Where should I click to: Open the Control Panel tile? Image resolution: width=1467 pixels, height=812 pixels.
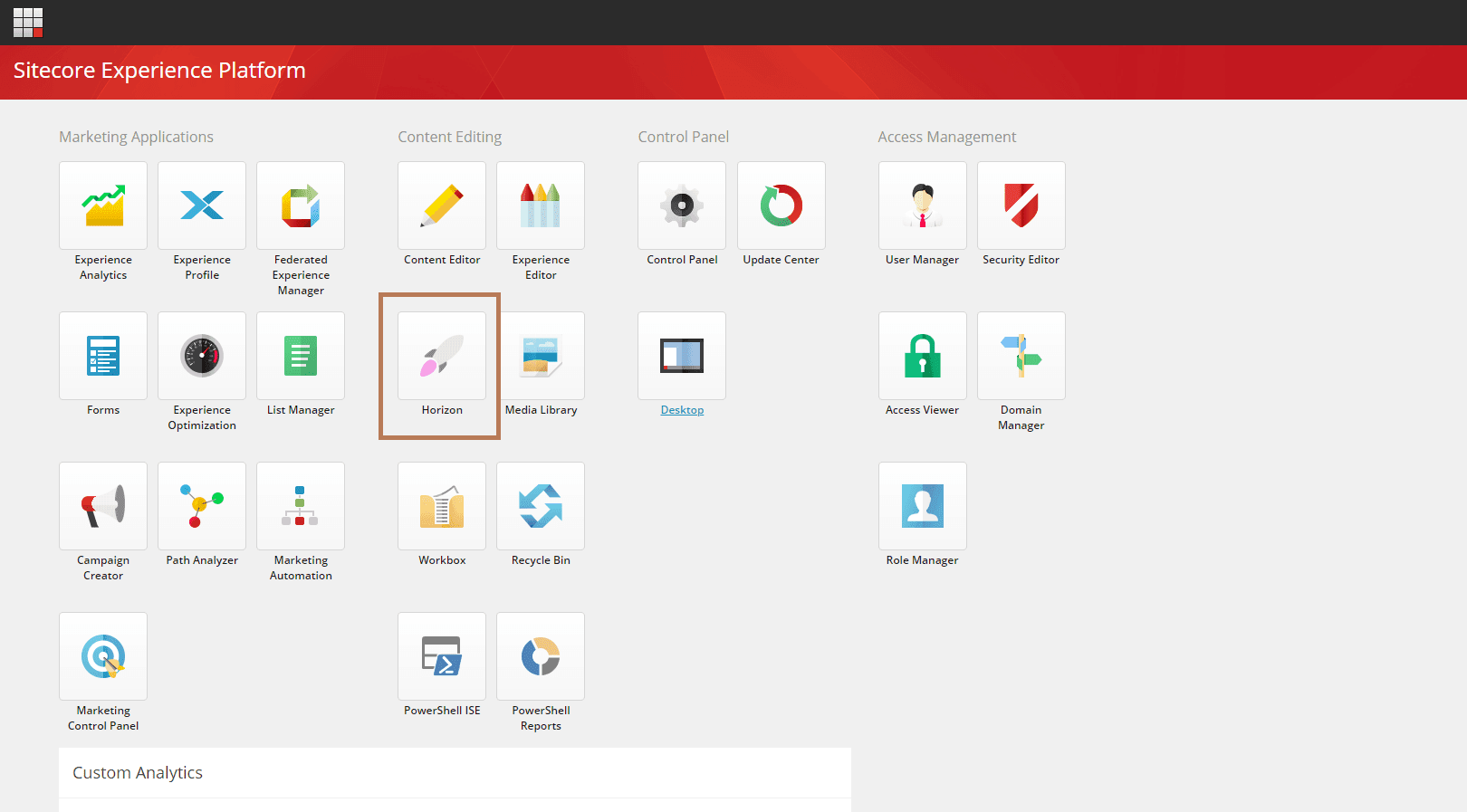tap(682, 205)
